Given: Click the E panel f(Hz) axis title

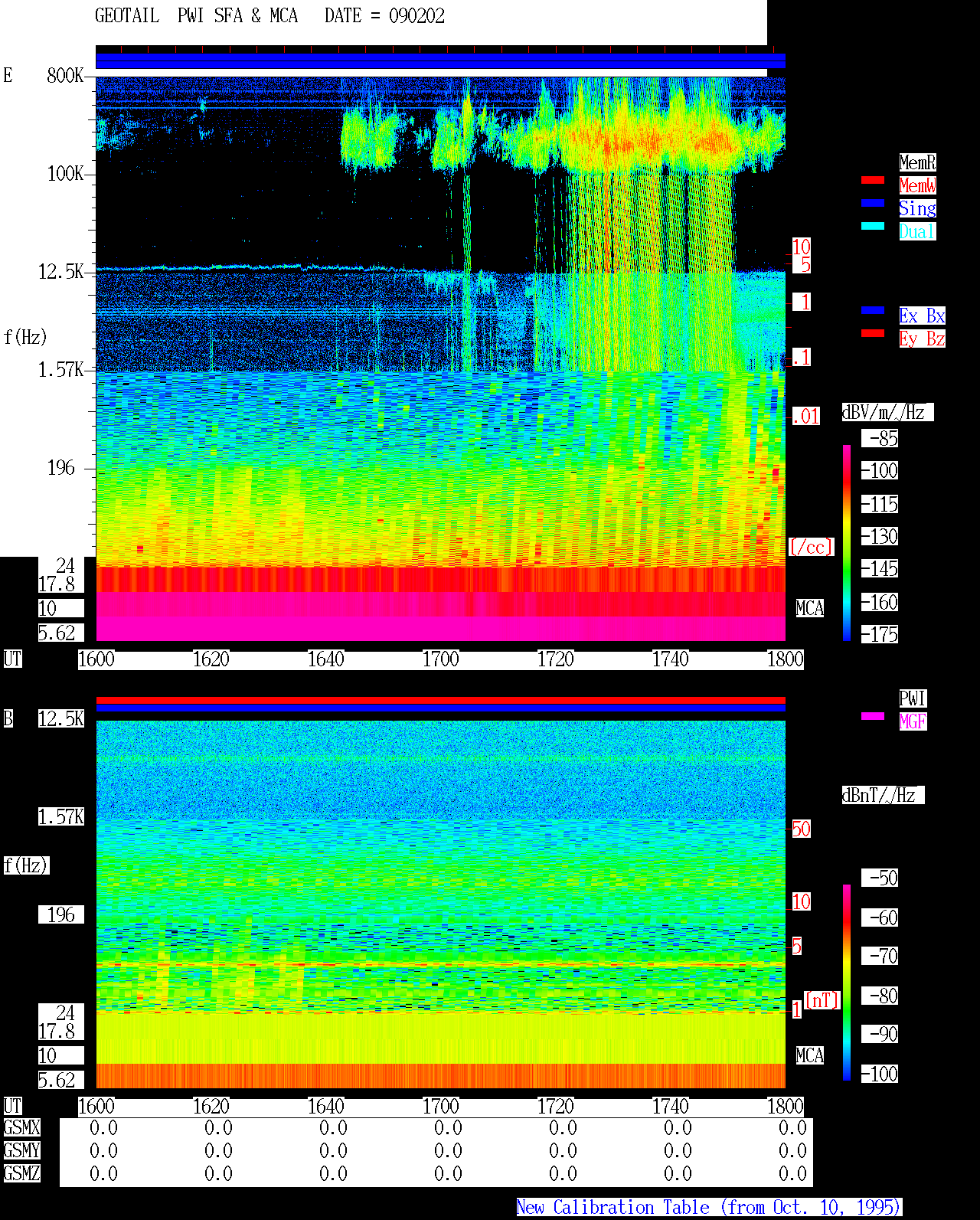Looking at the screenshot, I should 25,337.
